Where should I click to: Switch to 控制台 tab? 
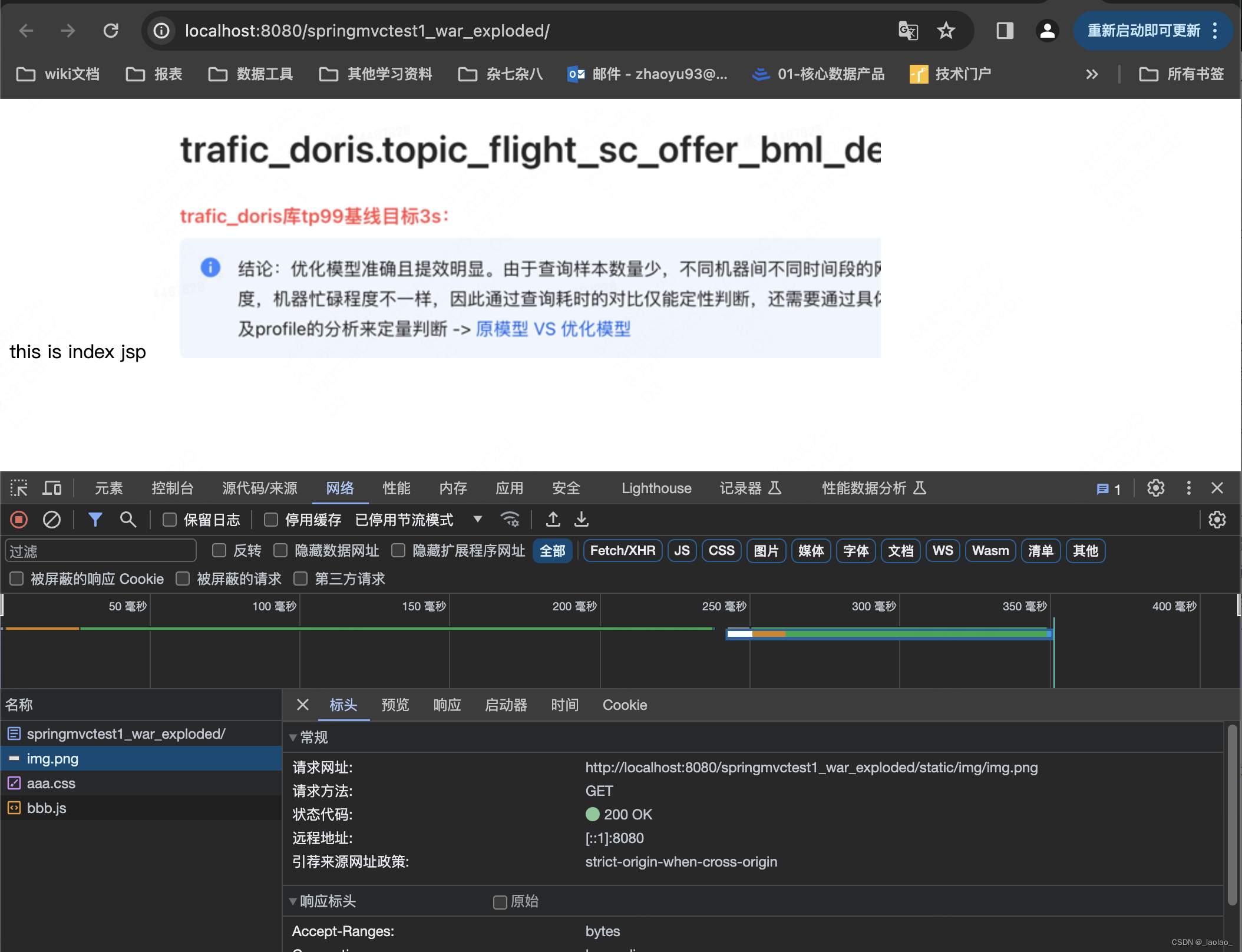173,488
